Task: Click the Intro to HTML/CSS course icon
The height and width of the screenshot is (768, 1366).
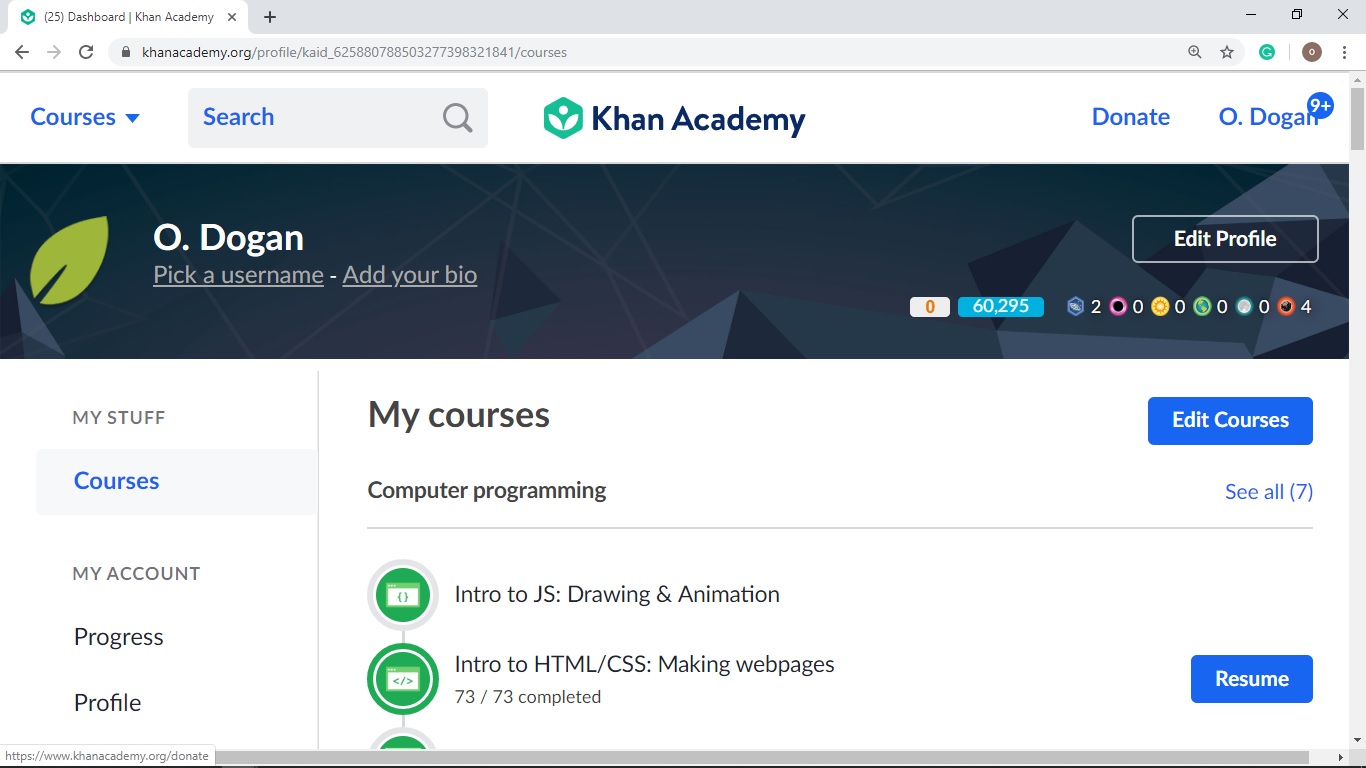Action: click(403, 680)
